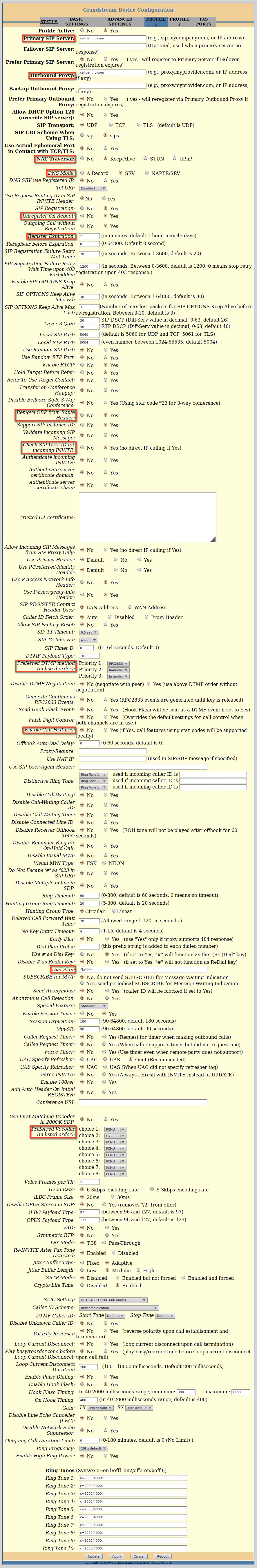Open DTMF method Priority 1 dropdown
This screenshot has width=257, height=1568.
119,663
